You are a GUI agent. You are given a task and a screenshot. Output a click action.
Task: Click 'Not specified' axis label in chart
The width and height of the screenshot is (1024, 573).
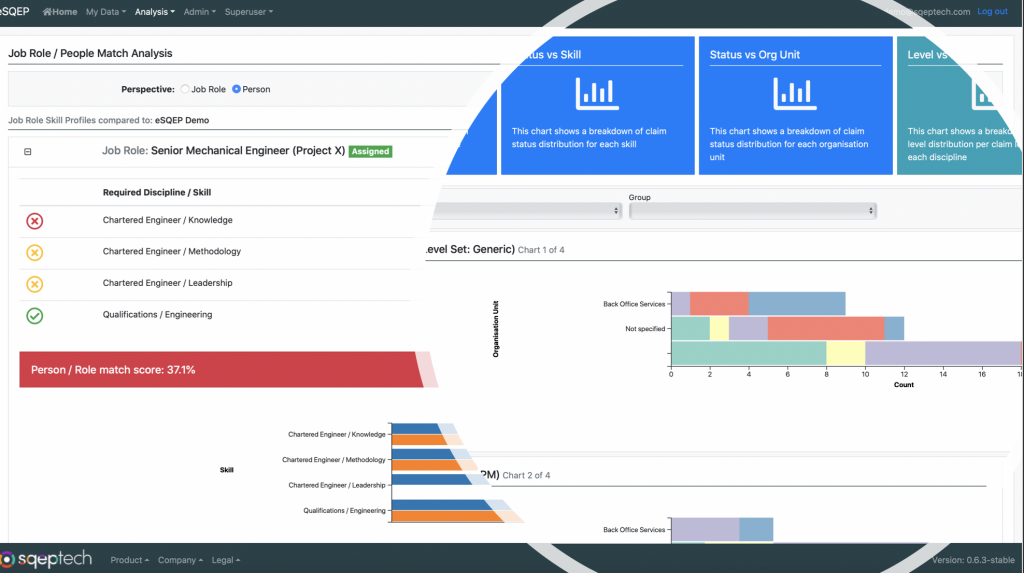(x=645, y=329)
